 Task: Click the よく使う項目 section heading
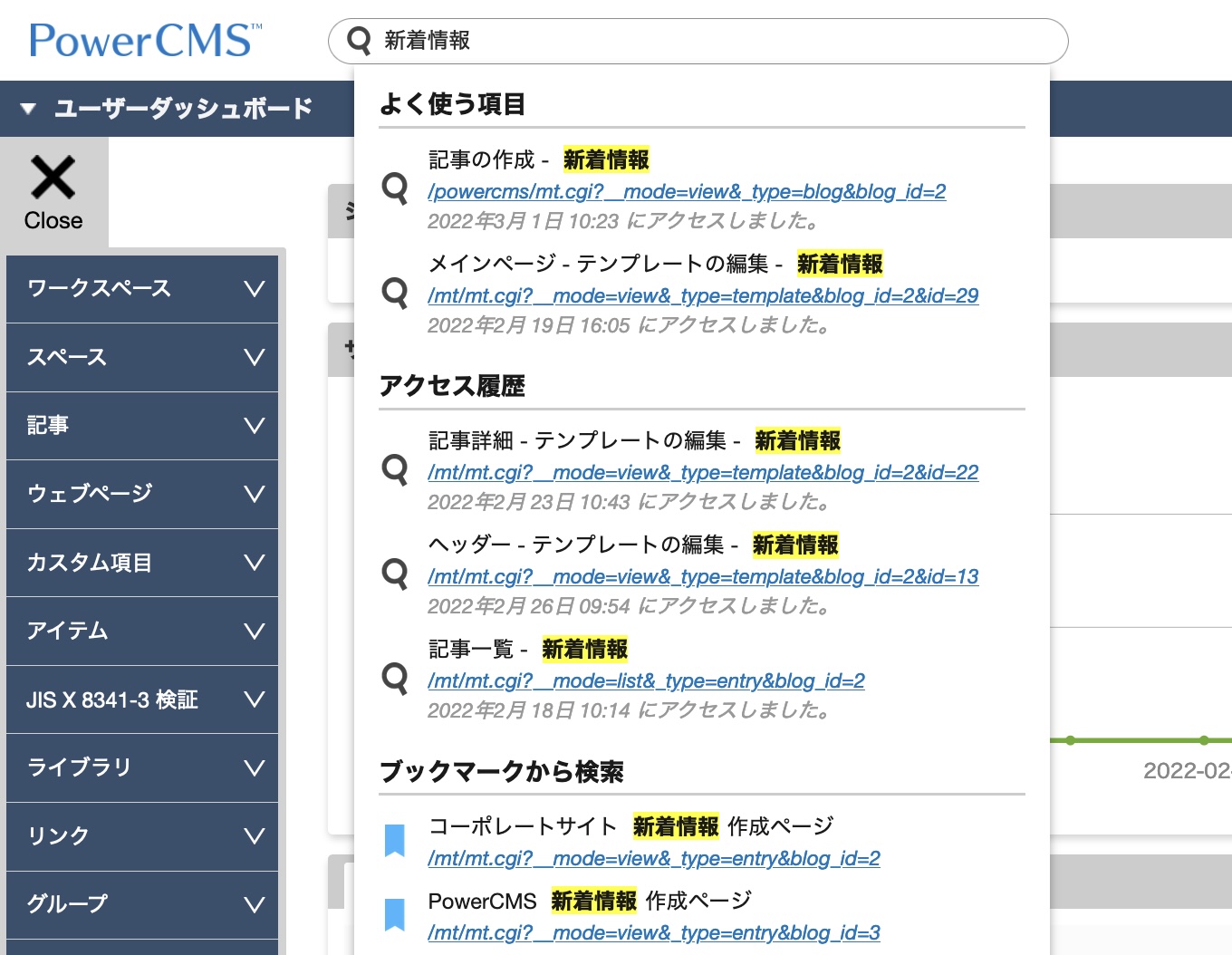(452, 104)
